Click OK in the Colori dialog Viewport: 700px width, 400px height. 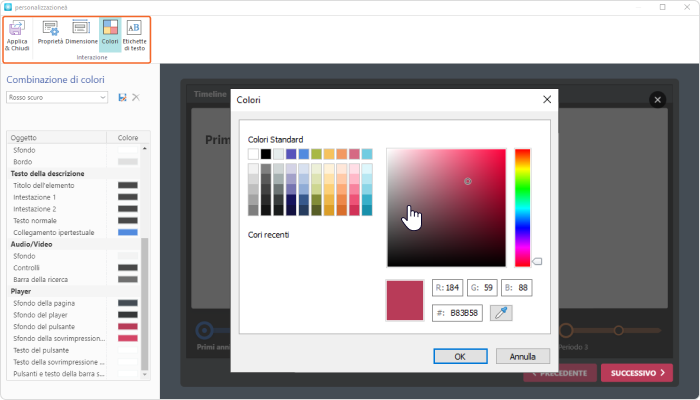(459, 355)
